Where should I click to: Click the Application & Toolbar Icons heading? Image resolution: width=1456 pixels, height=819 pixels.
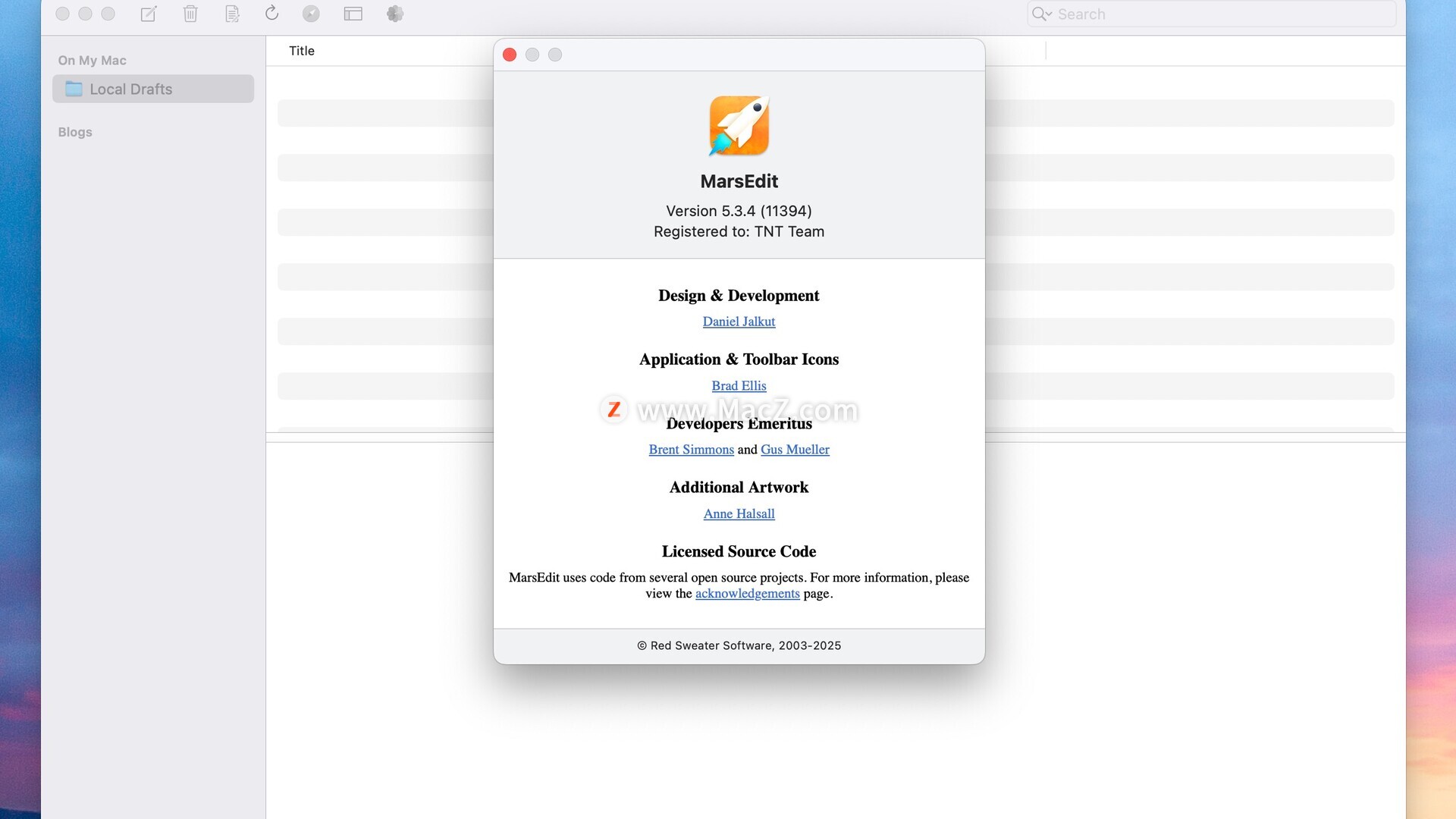click(739, 359)
